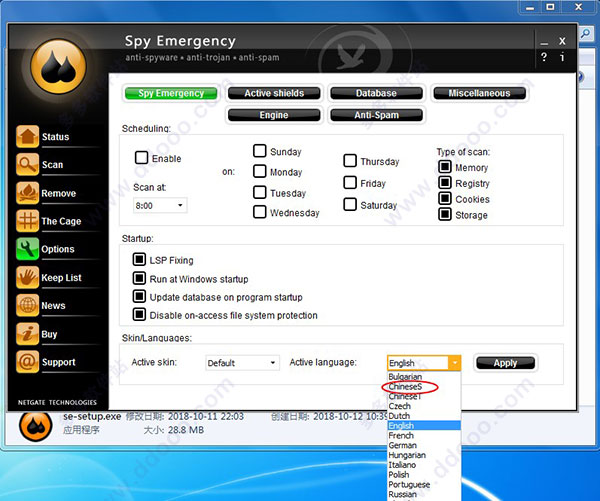Click the Apply button

505,363
